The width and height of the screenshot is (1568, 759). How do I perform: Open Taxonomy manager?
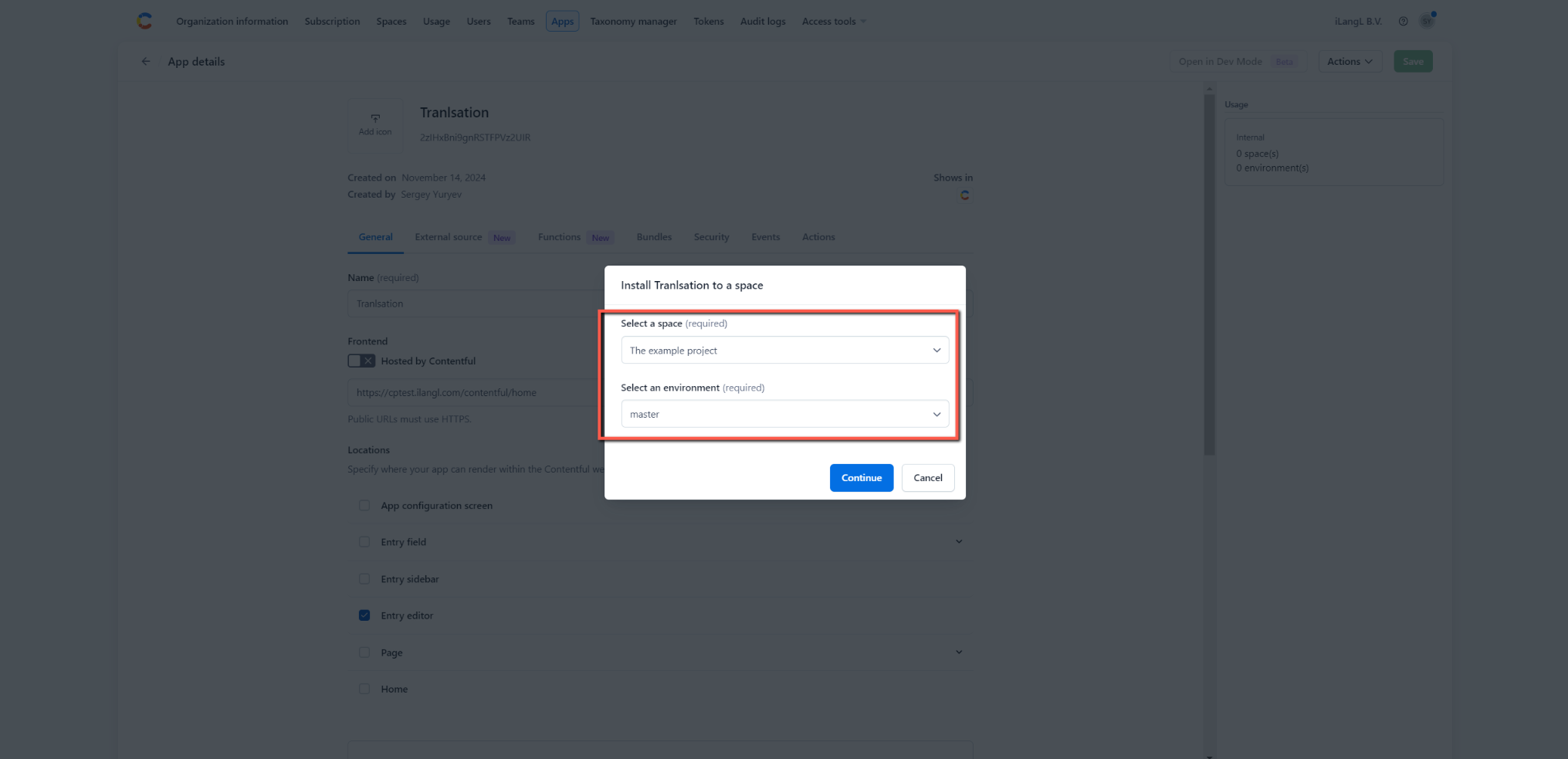(633, 22)
